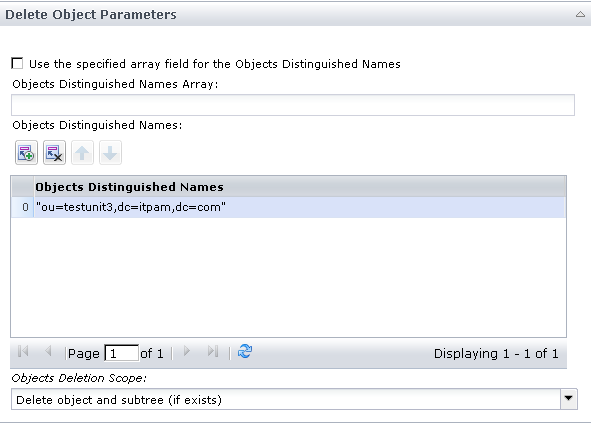Click the Objects Distinguished Names Array field
The image size is (591, 423).
(x=293, y=105)
